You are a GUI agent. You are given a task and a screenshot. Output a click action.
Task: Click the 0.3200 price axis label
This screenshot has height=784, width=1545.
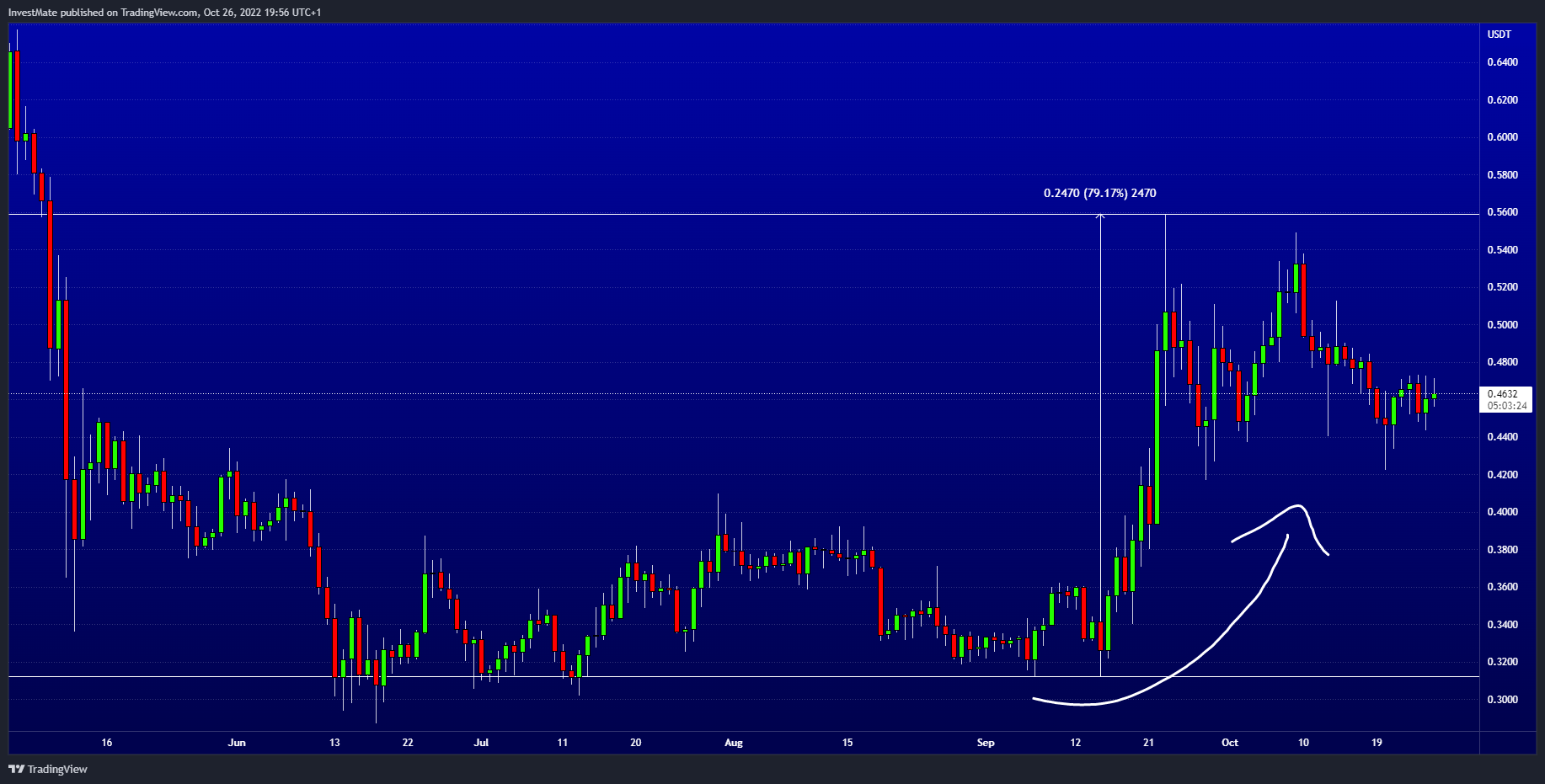tap(1502, 662)
